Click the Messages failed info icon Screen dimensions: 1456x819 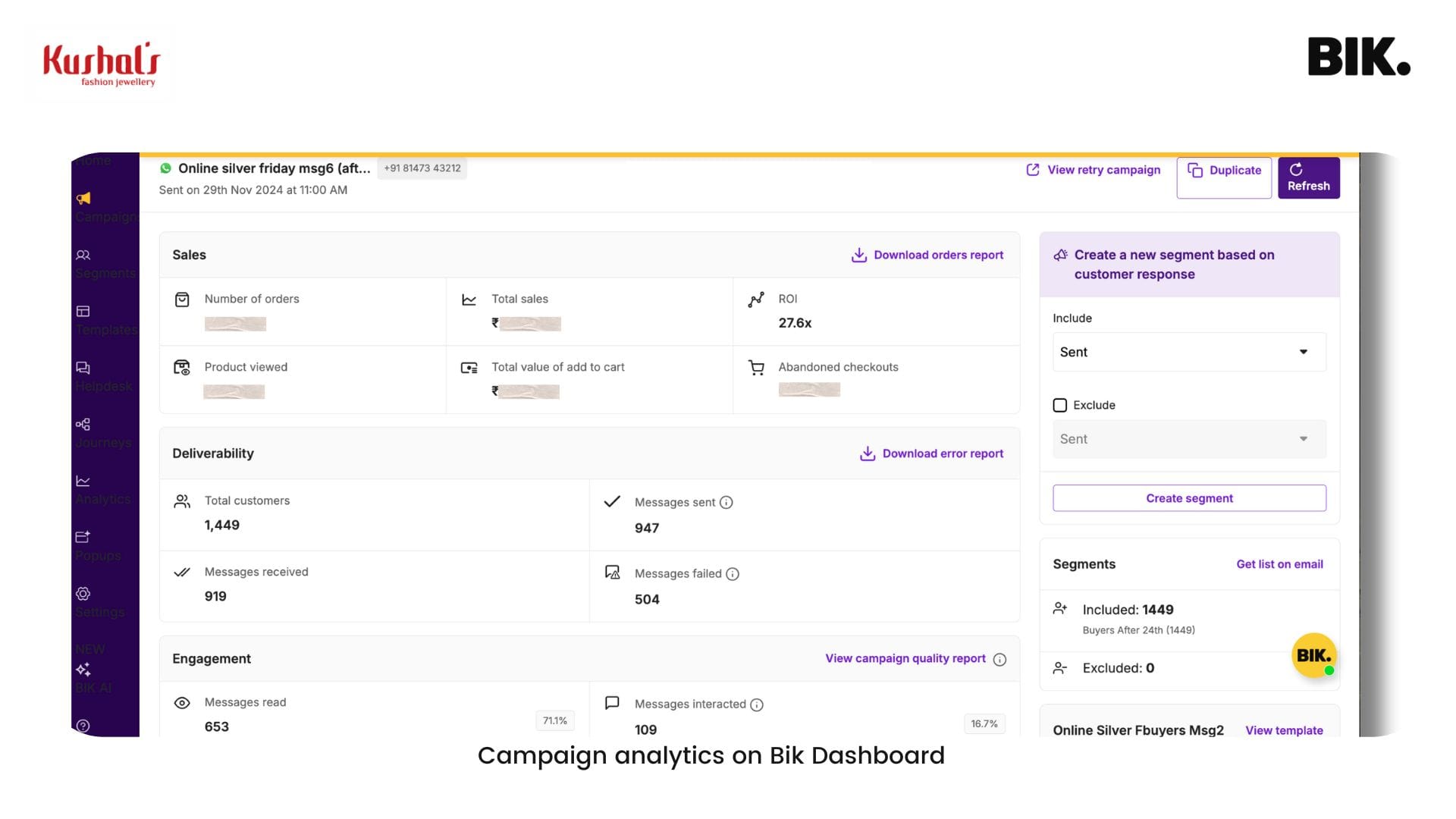coord(733,574)
